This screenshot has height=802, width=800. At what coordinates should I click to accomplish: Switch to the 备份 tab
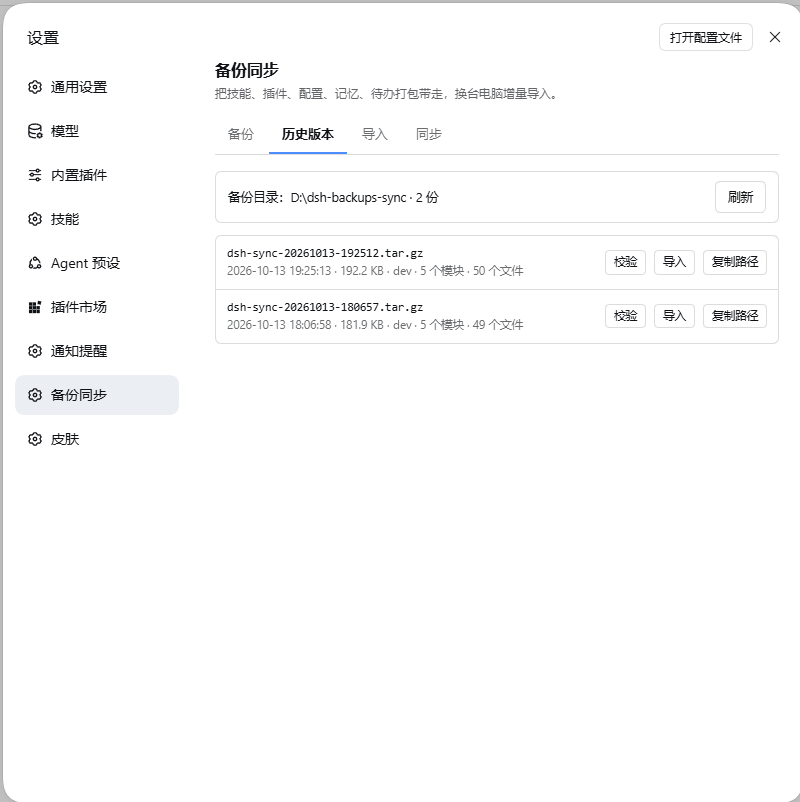click(x=241, y=135)
